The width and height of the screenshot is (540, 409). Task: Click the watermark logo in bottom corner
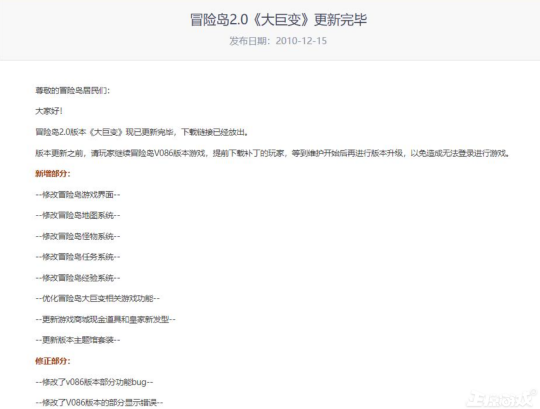click(501, 399)
